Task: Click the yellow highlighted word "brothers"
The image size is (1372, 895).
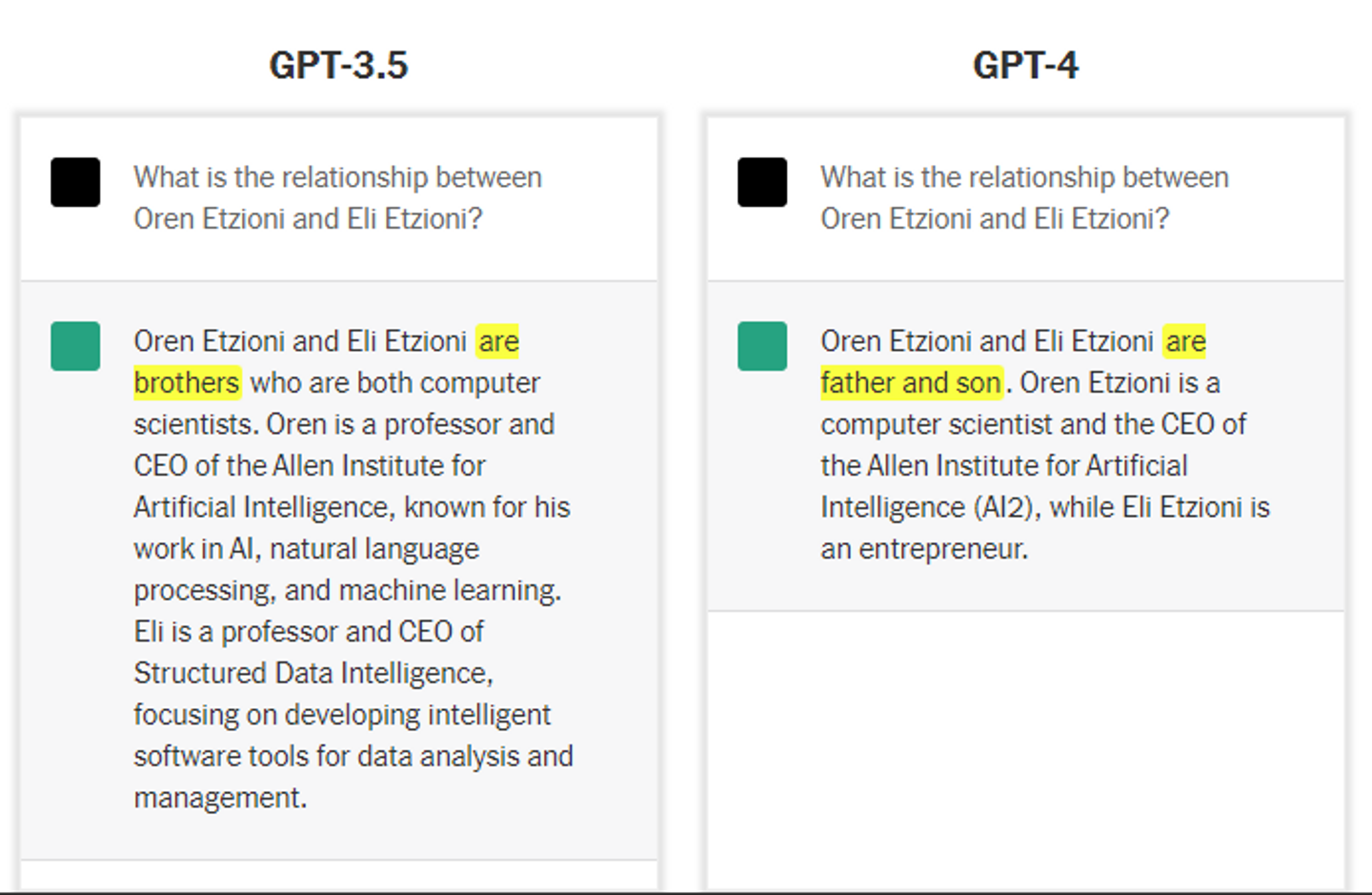Action: click(x=187, y=382)
